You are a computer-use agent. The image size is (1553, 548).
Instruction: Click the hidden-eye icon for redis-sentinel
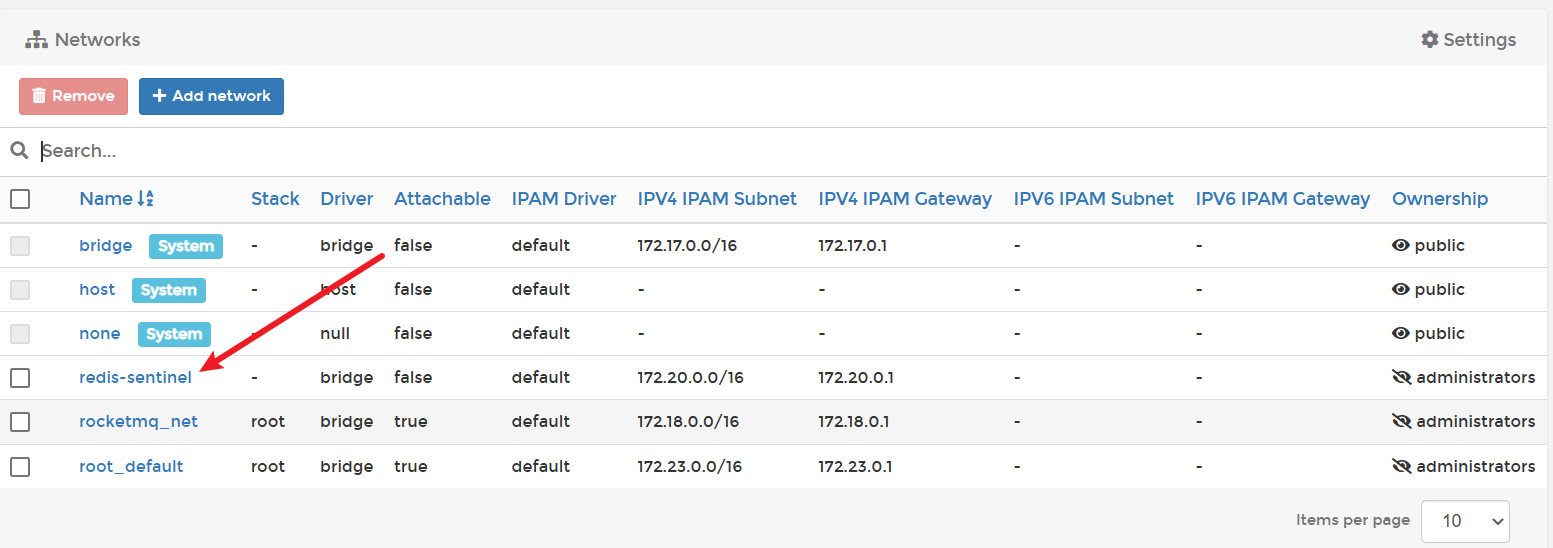click(1401, 378)
